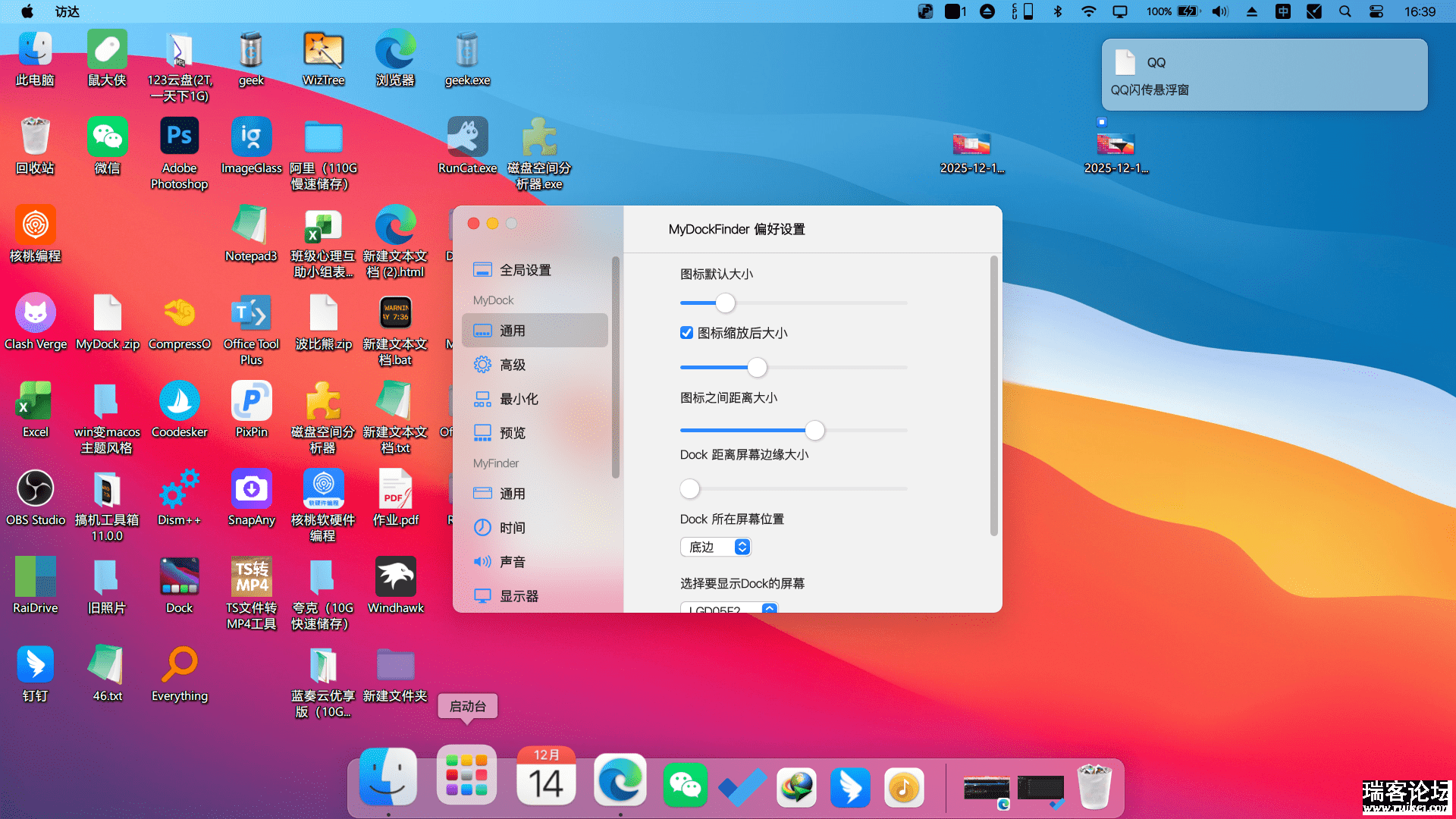Open Launchpad from the dock
This screenshot has width=1456, height=819.
(x=466, y=775)
